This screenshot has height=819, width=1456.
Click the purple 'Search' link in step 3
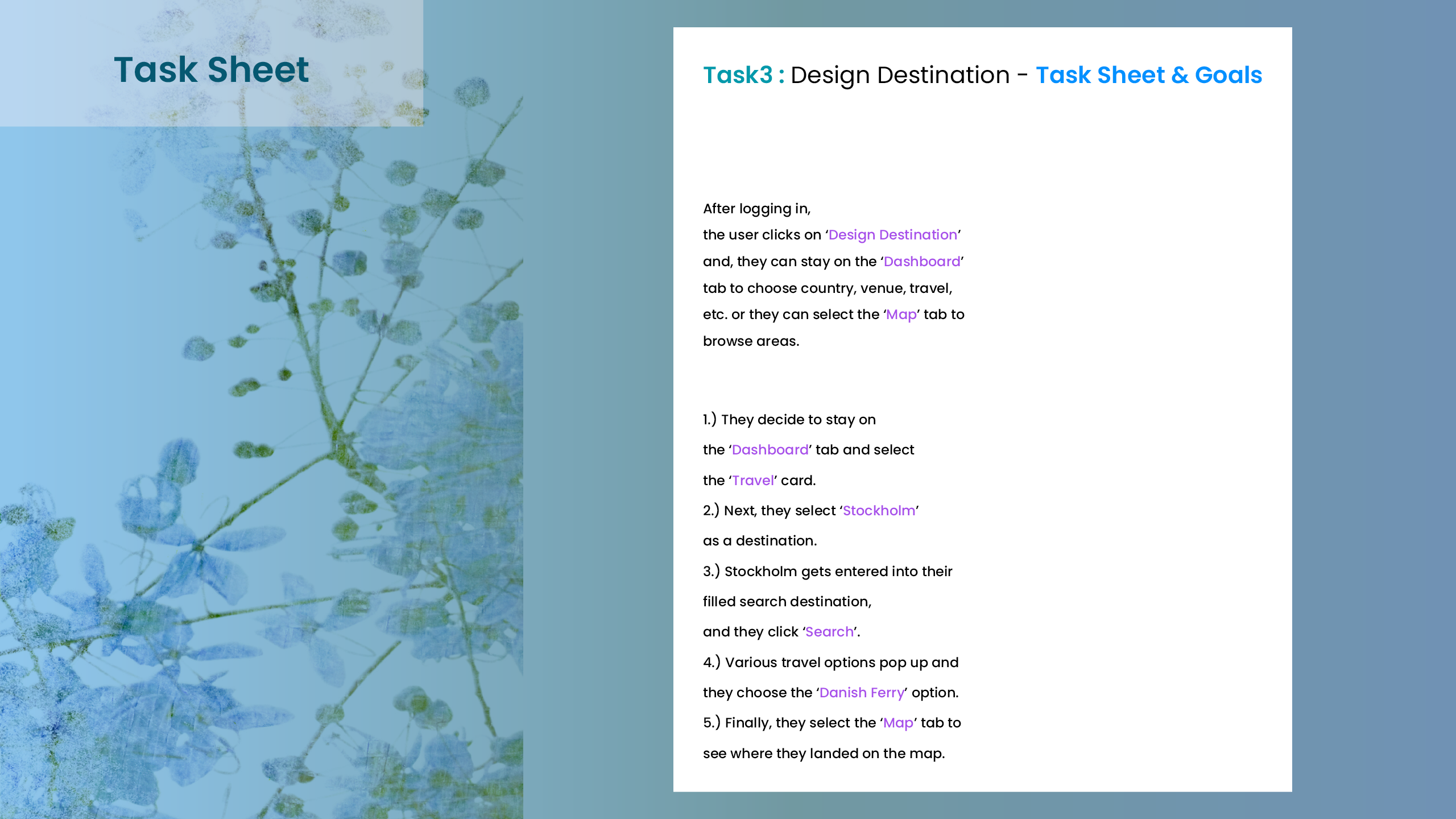(829, 632)
